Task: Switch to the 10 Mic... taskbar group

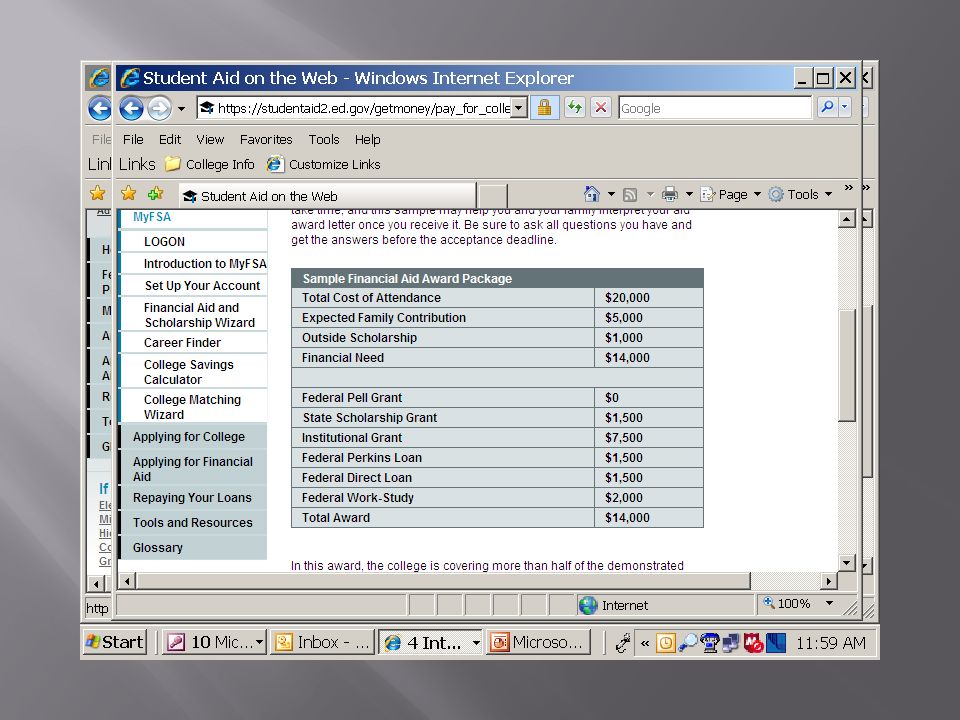Action: pos(214,642)
